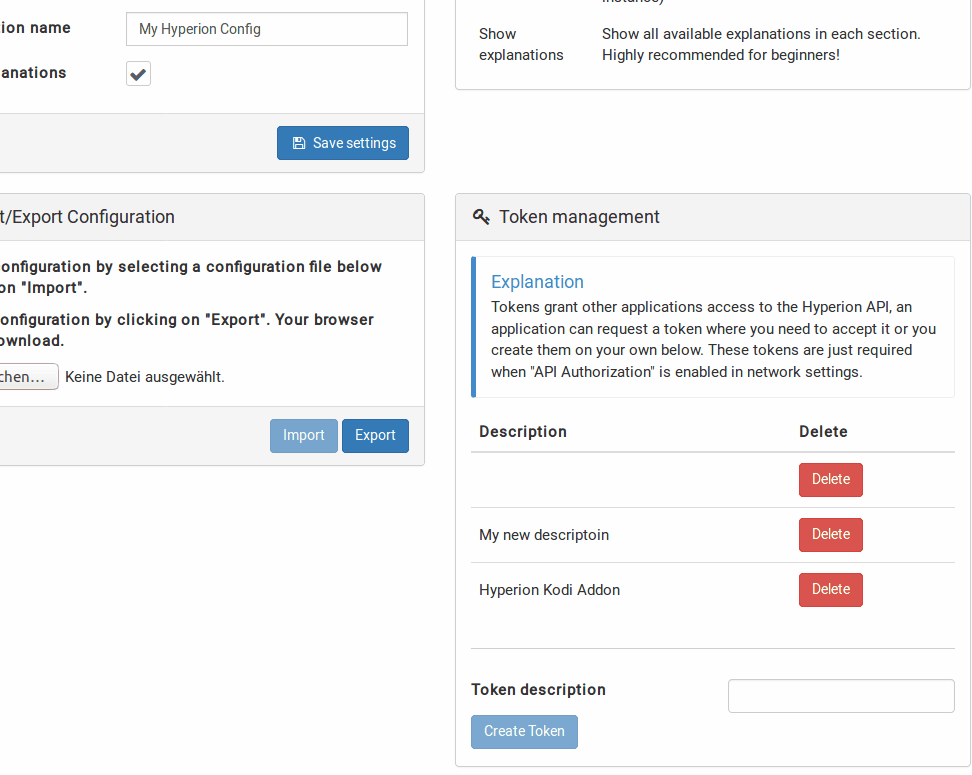Click the floppy disk icon on Save settings
Image resolution: width=972 pixels, height=775 pixels.
[299, 143]
